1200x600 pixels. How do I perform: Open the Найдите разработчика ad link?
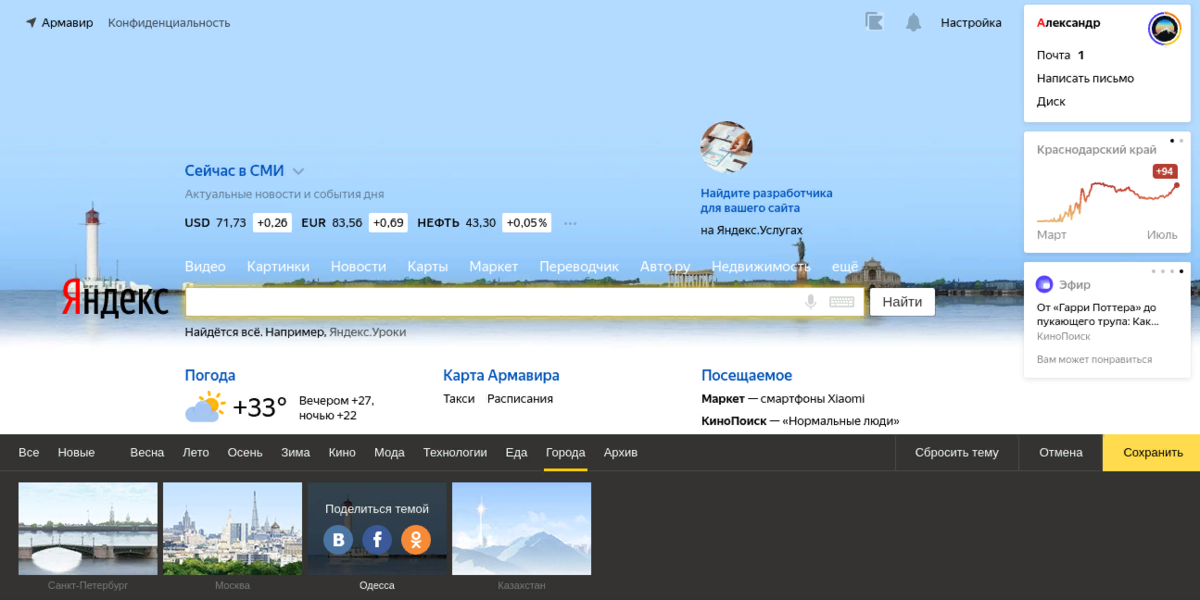pos(766,200)
